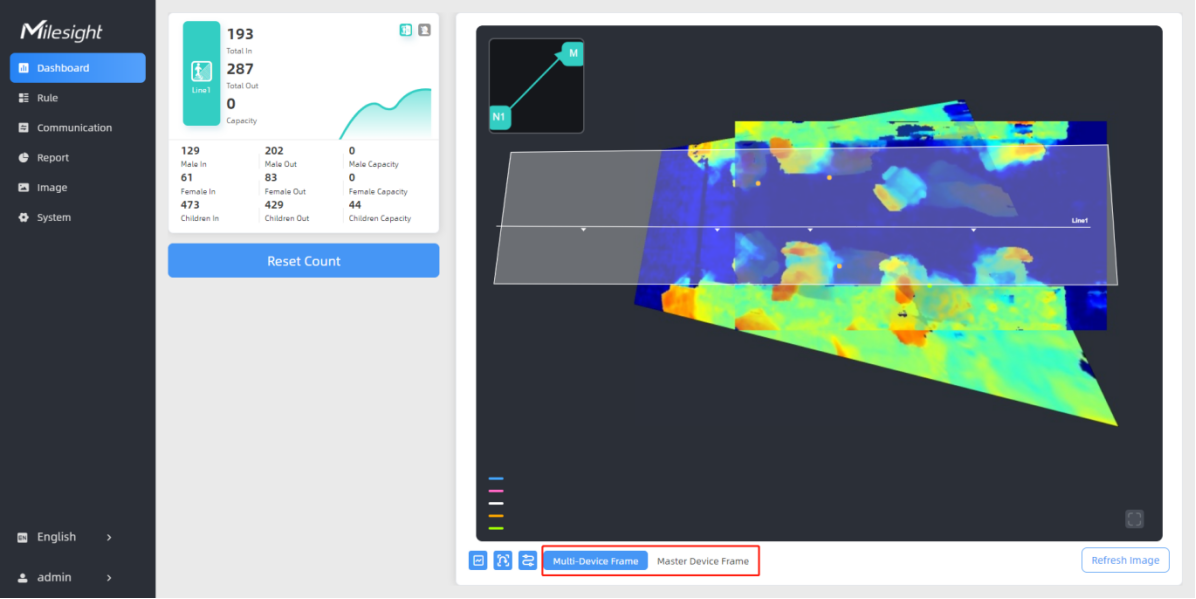Open the System settings page
Image resolution: width=1196 pixels, height=599 pixels.
pos(54,217)
